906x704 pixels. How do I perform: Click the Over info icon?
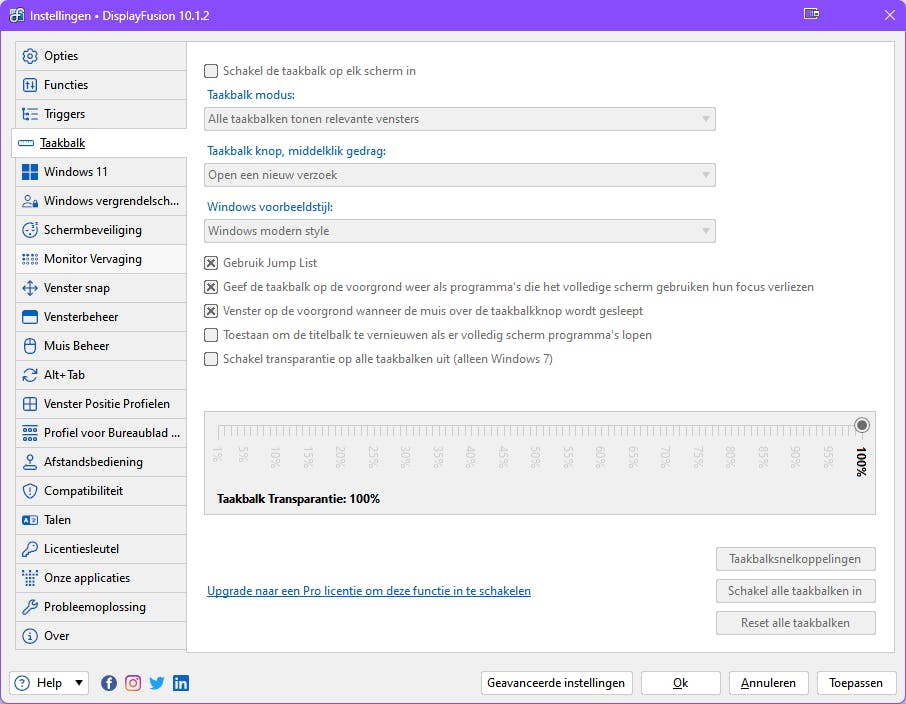(29, 636)
